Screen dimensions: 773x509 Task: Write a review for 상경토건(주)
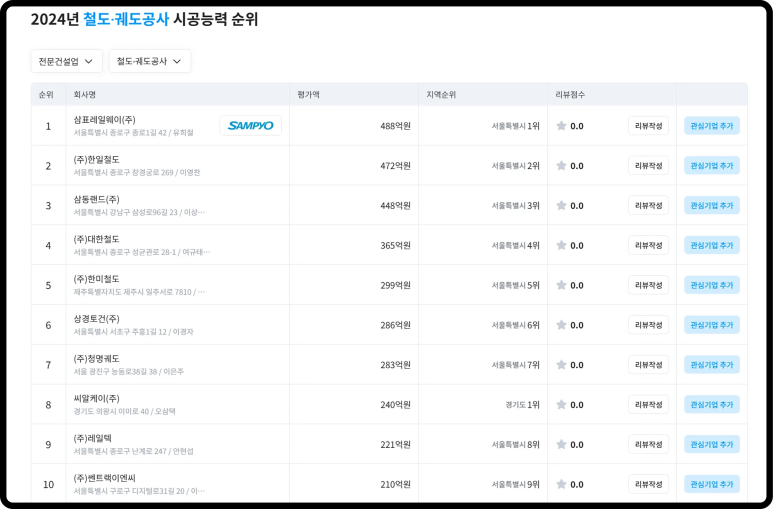pos(648,325)
